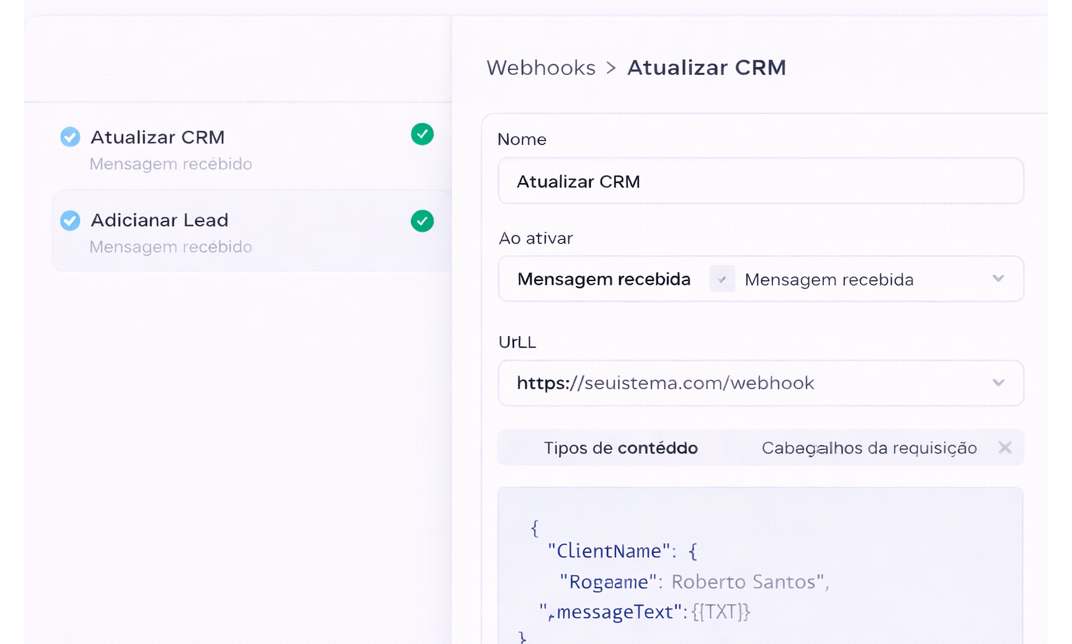The width and height of the screenshot is (1072, 644).
Task: Open the Adicianar Lead webhook in the list
Action: 159,220
